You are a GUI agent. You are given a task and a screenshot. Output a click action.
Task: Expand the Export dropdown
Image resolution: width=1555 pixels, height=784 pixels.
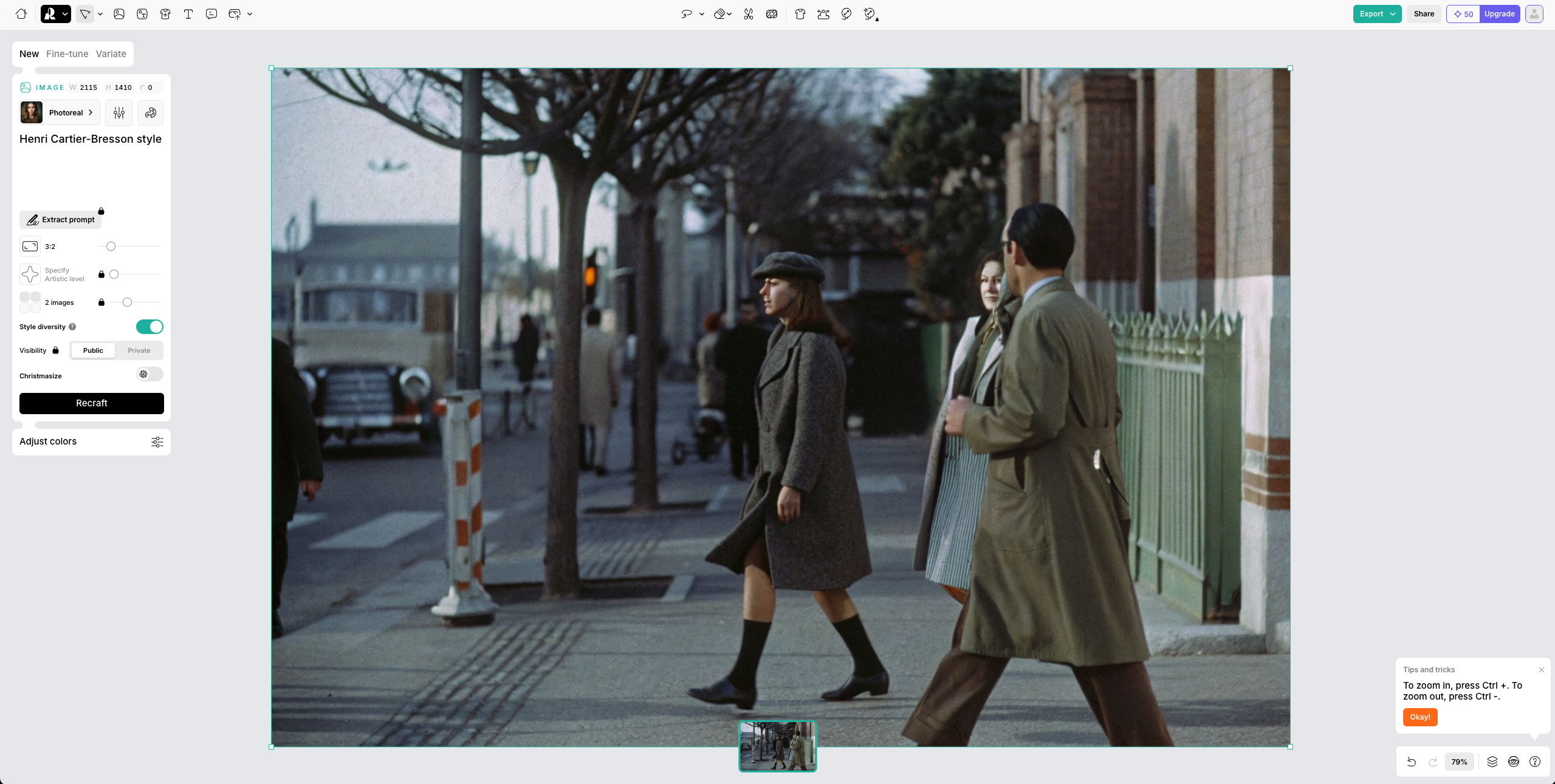(x=1392, y=14)
